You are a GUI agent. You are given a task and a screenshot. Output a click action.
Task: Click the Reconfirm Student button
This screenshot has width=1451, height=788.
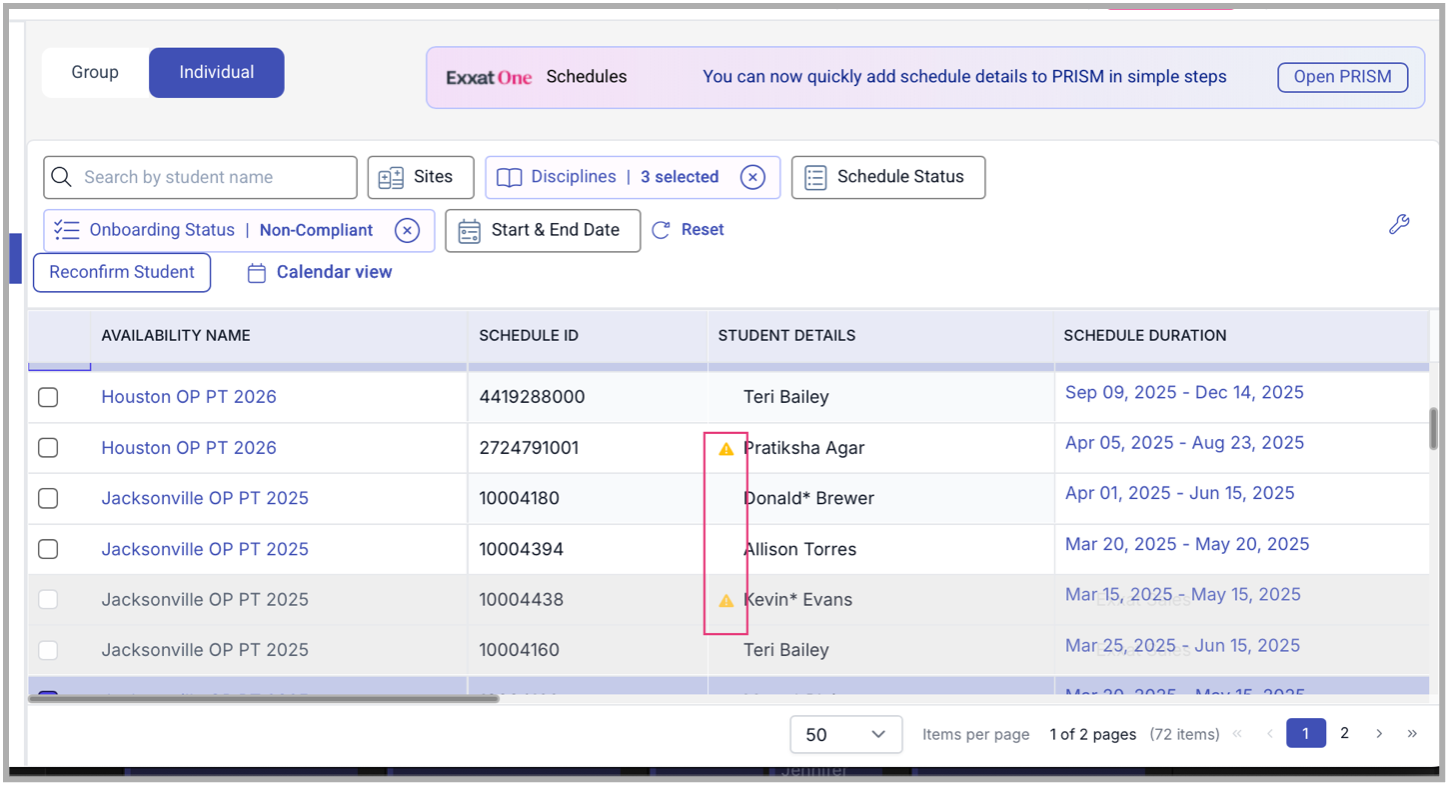(122, 272)
